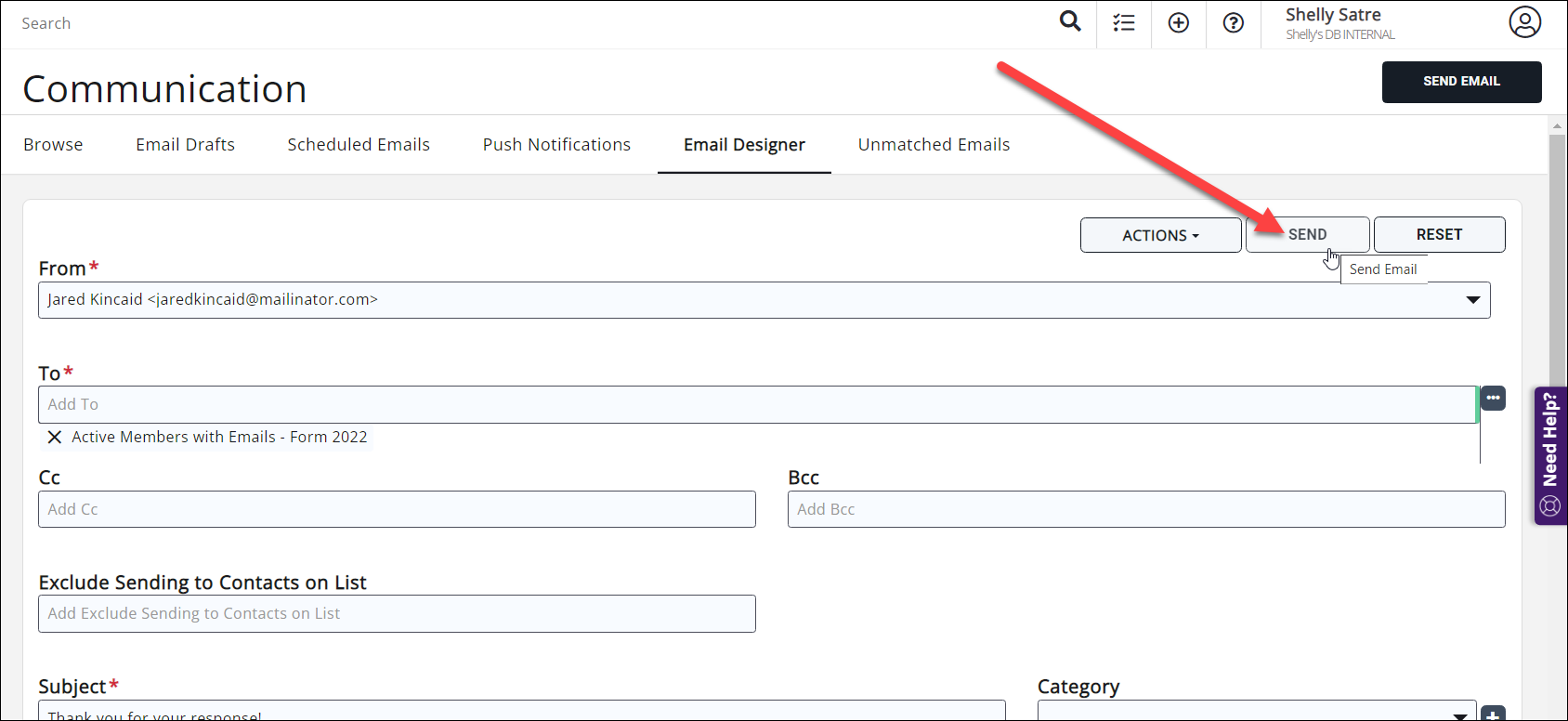The image size is (1568, 721).
Task: Focus the Add Bcc input field
Action: click(x=1145, y=509)
